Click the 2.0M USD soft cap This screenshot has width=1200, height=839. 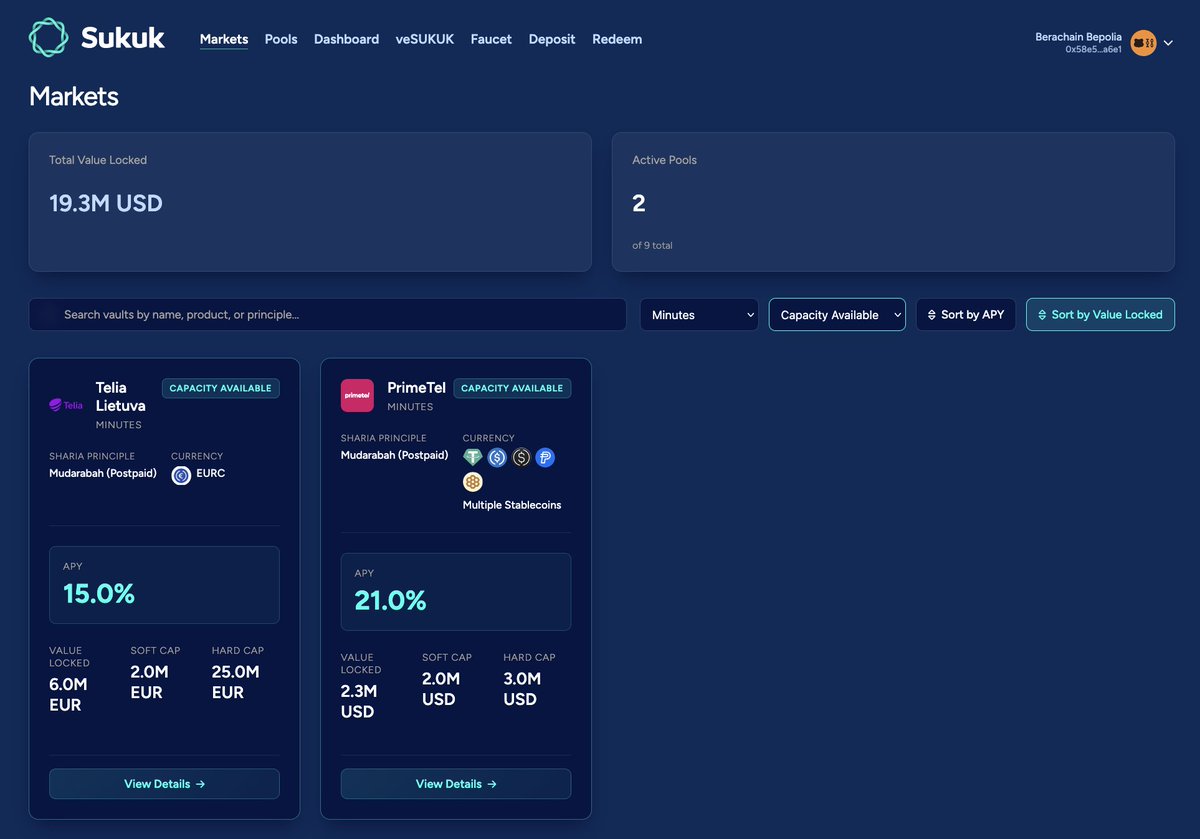(x=442, y=689)
